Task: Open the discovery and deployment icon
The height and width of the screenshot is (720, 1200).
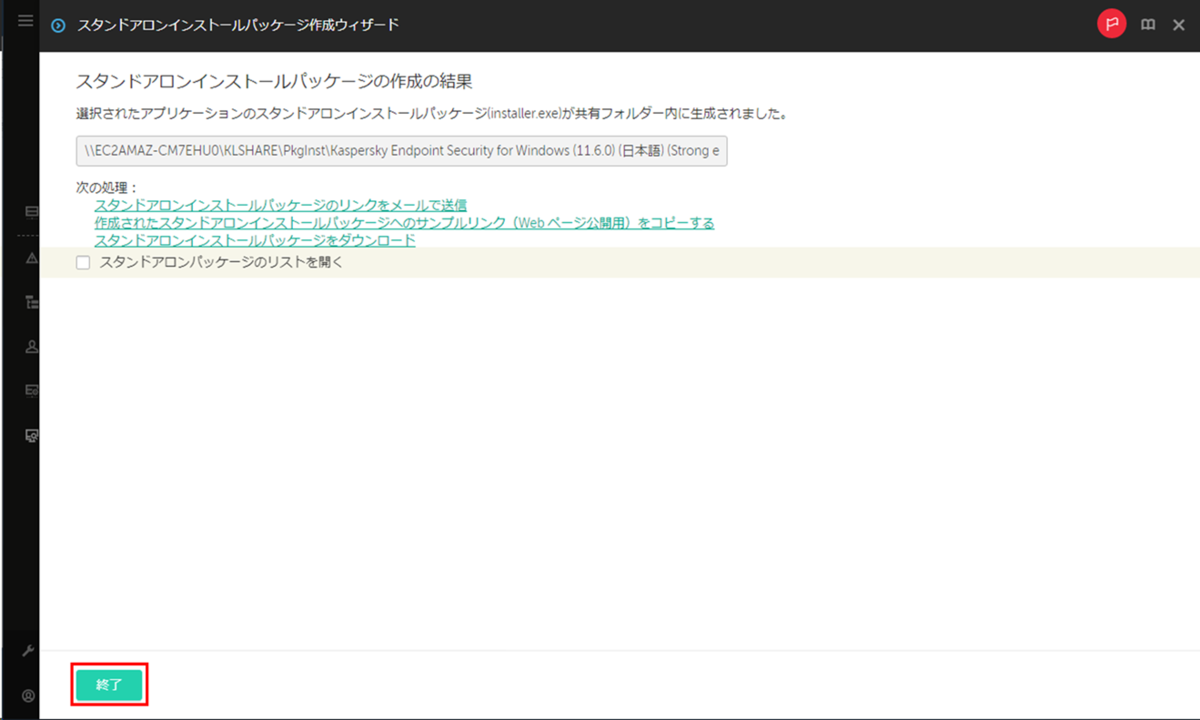Action: click(x=30, y=434)
